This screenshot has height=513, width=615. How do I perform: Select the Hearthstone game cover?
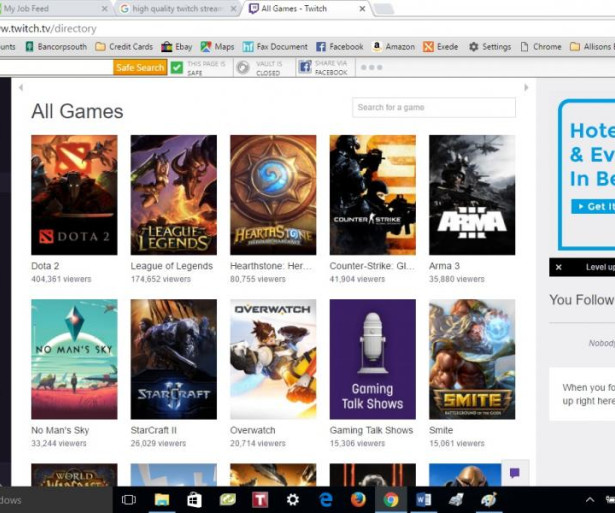click(x=273, y=195)
